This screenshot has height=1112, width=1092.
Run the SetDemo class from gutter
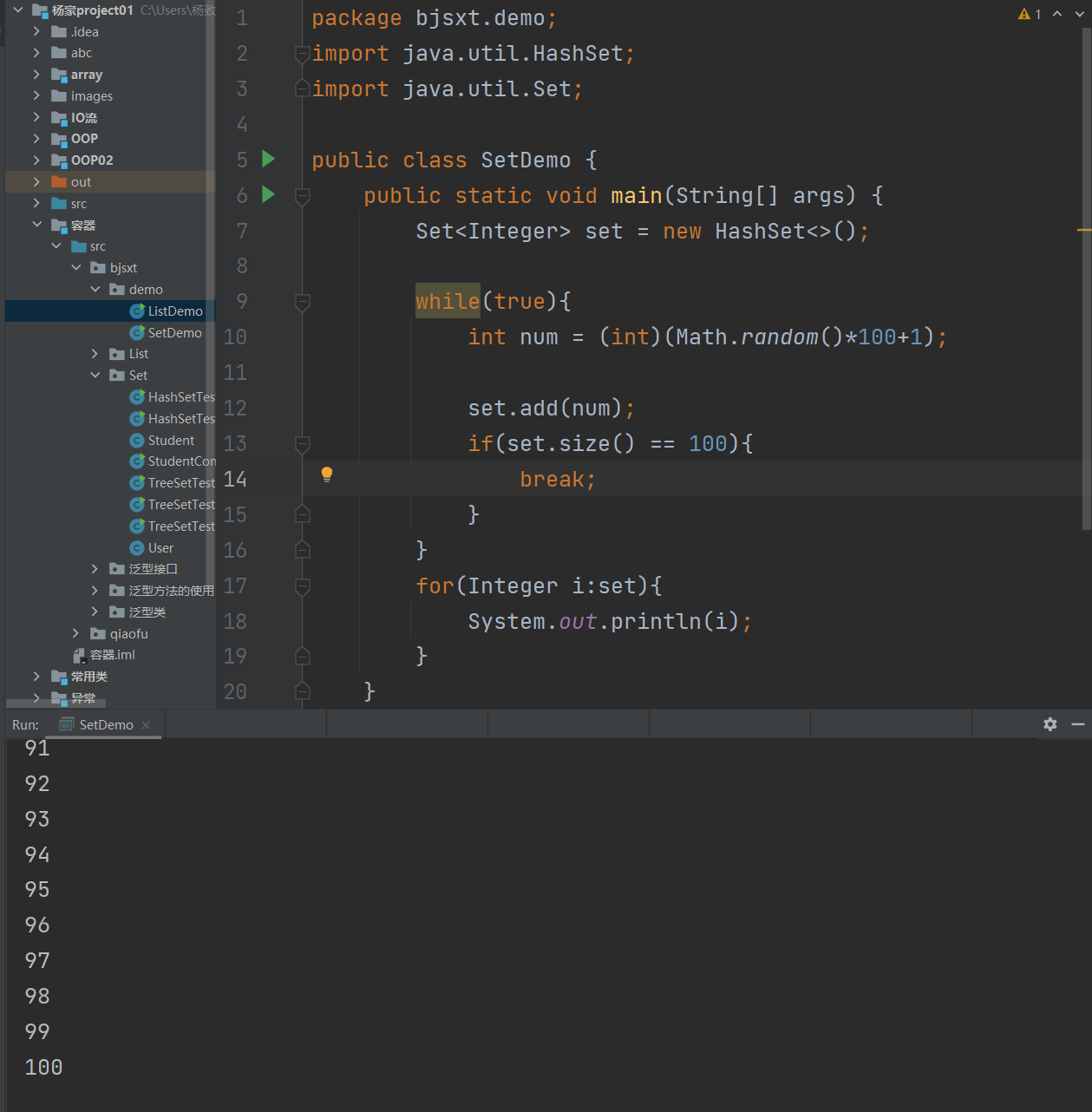point(269,159)
